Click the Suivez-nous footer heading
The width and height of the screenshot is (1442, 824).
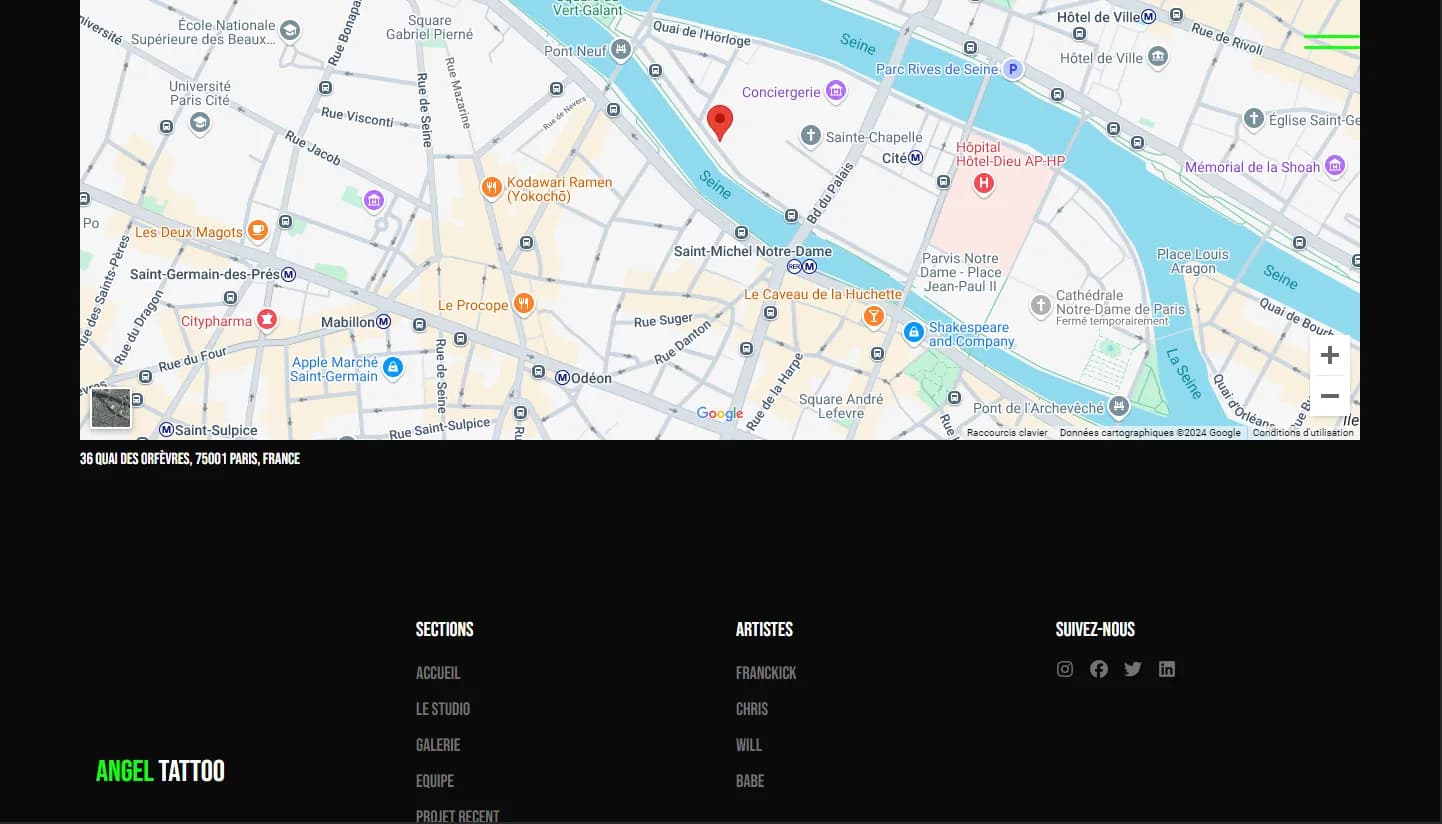[x=1096, y=629]
